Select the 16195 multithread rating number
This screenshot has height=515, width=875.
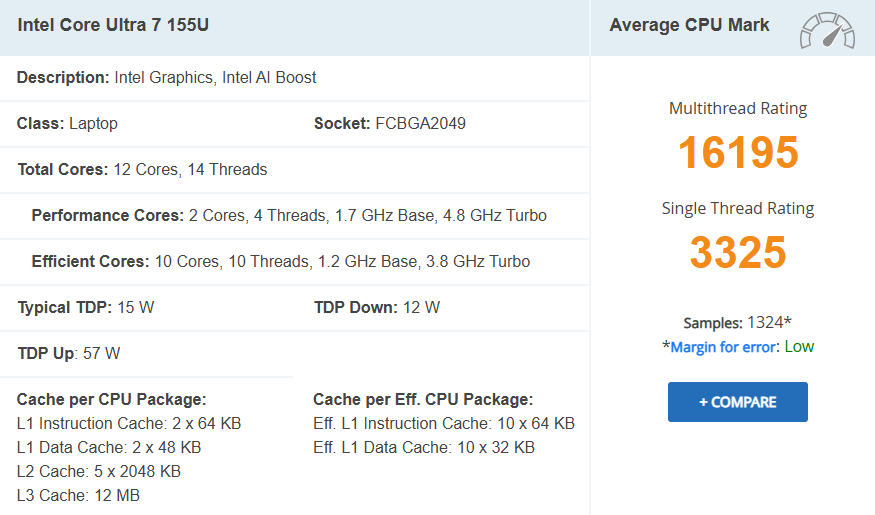pos(738,153)
